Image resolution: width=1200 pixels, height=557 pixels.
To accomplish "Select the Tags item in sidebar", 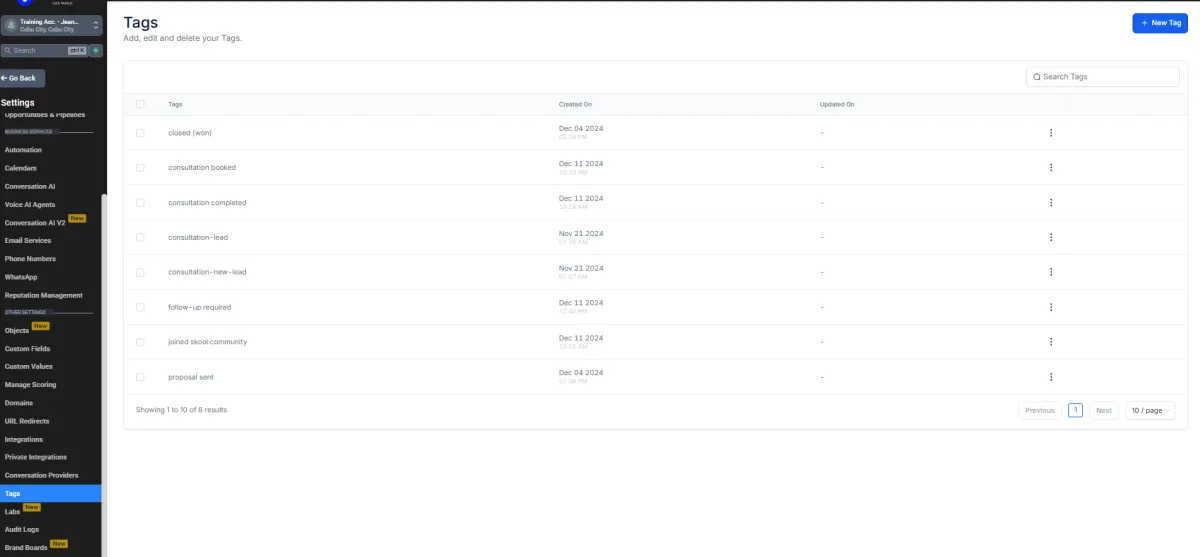I will (x=51, y=493).
